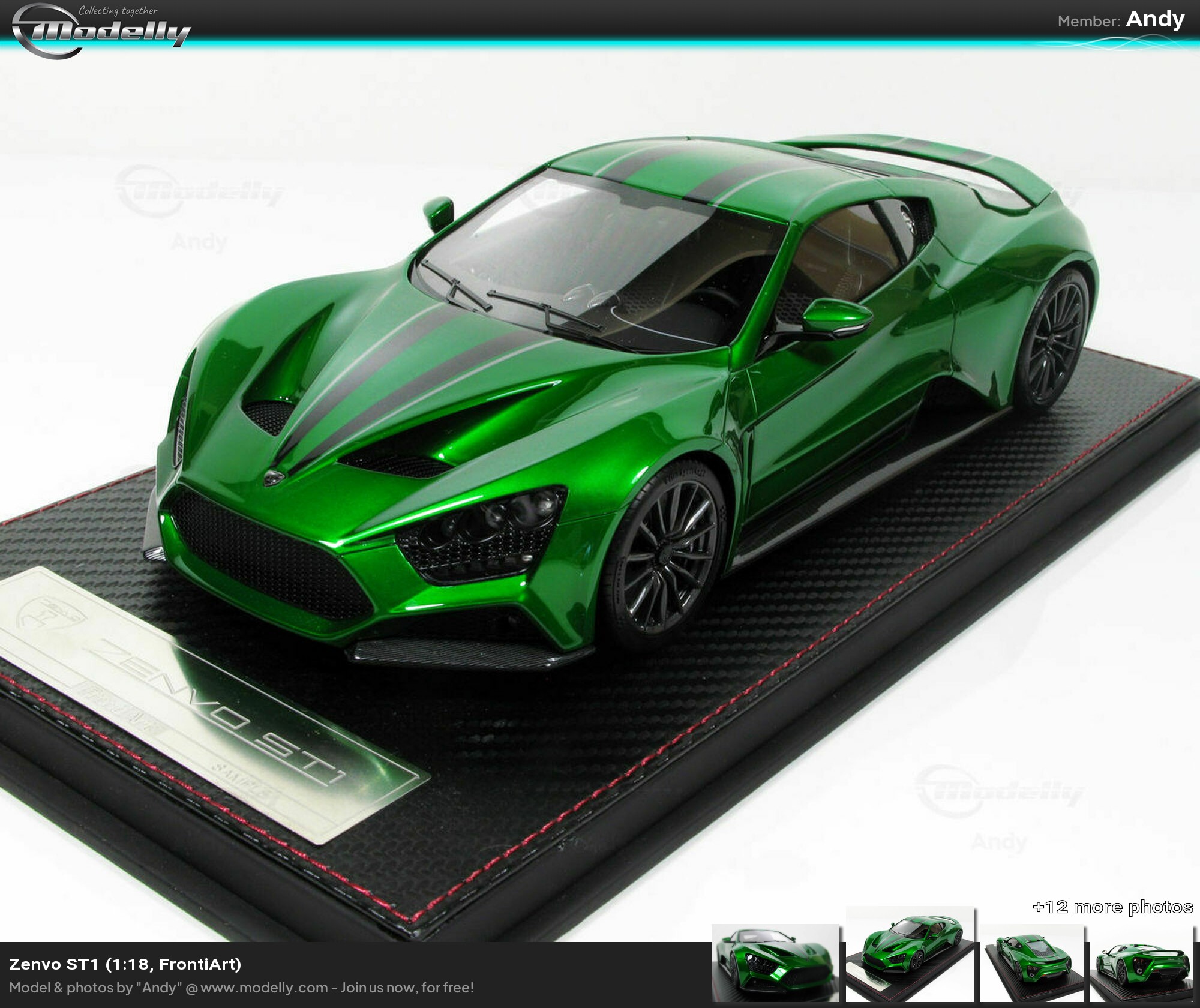The height and width of the screenshot is (1008, 1200).
Task: Click the '+12 more photos' text
Action: coord(1112,907)
